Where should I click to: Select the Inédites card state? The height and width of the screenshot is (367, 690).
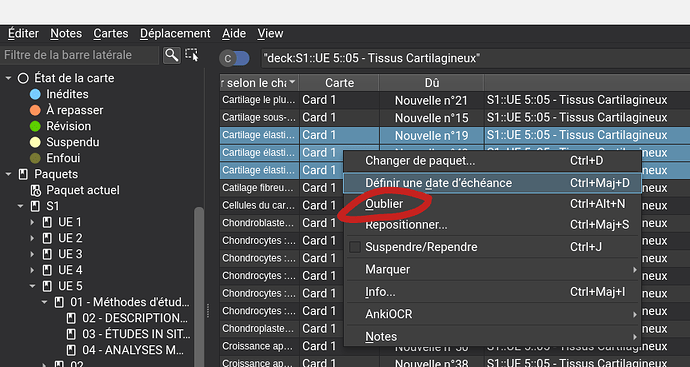(x=67, y=94)
